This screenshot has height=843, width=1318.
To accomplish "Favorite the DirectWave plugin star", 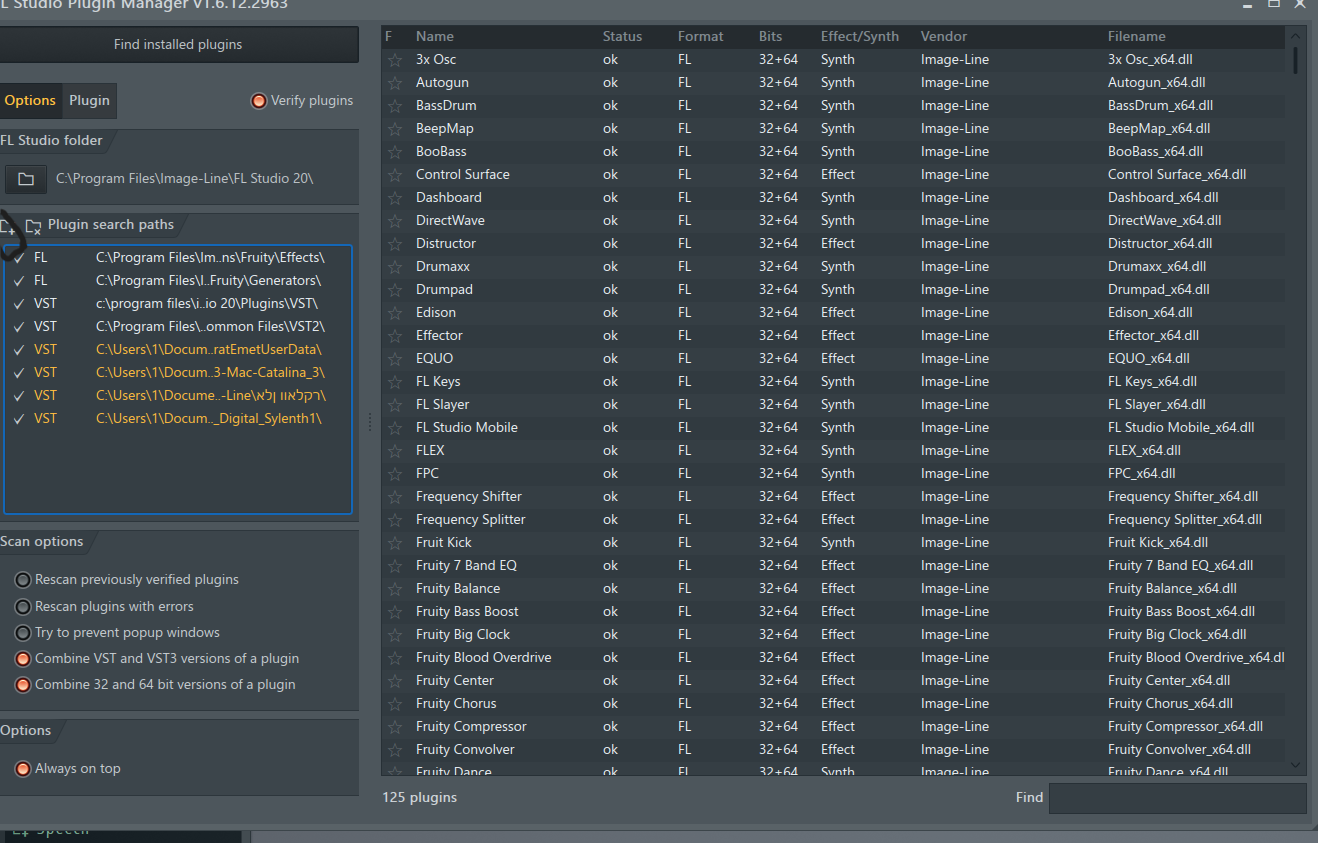I will coord(395,221).
